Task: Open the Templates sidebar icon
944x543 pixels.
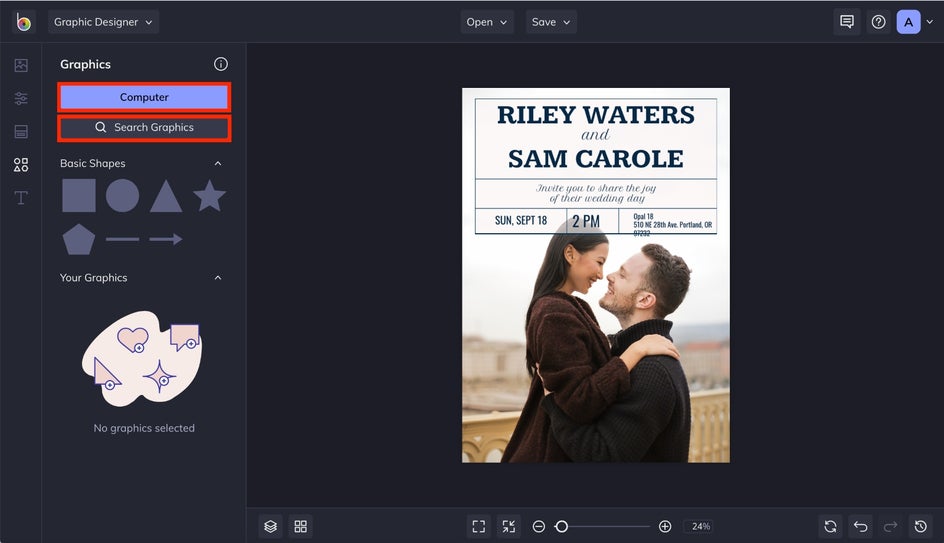Action: pos(21,131)
